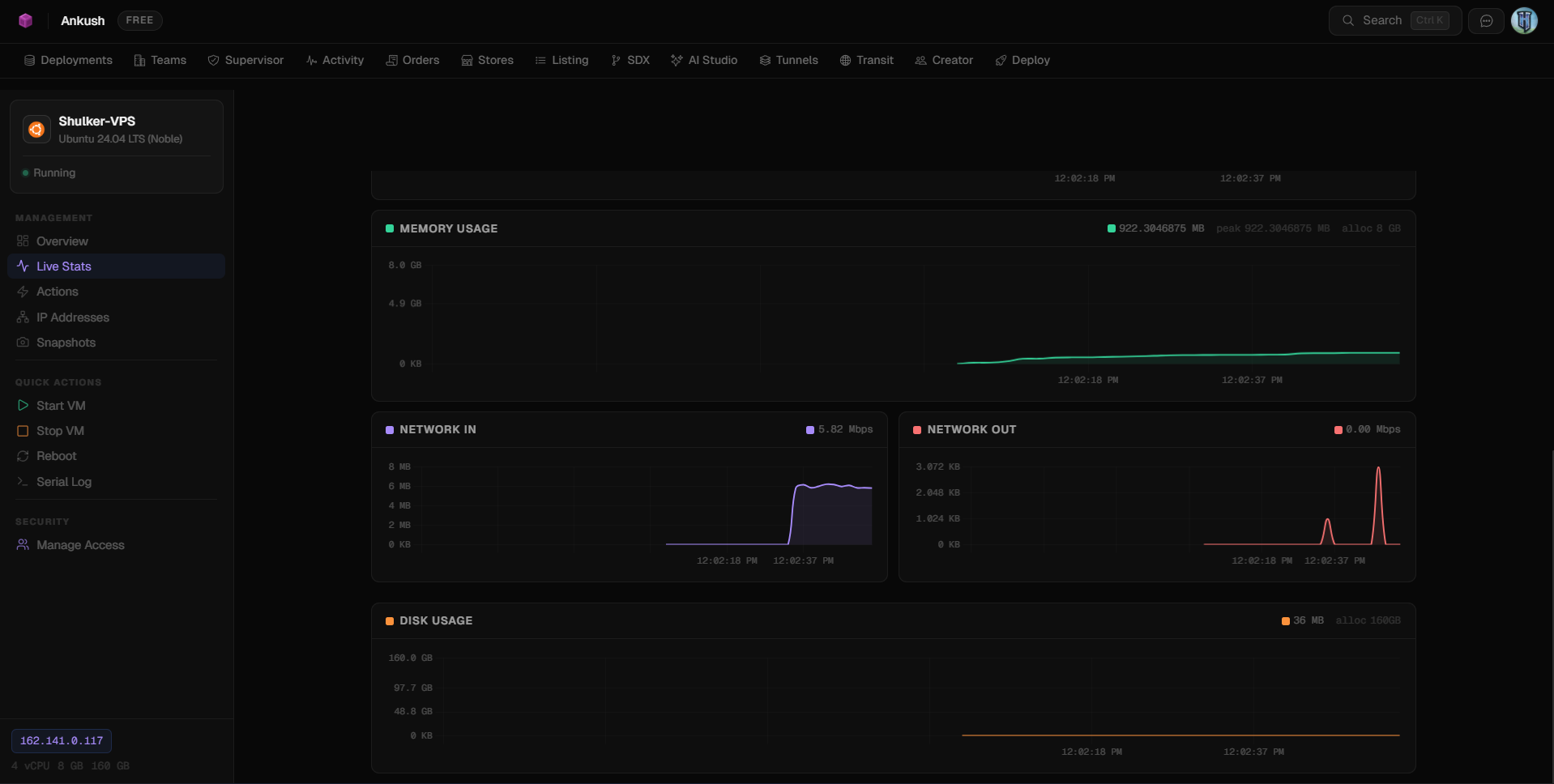Click the Serial Log terminal icon
The width and height of the screenshot is (1554, 784).
23,482
